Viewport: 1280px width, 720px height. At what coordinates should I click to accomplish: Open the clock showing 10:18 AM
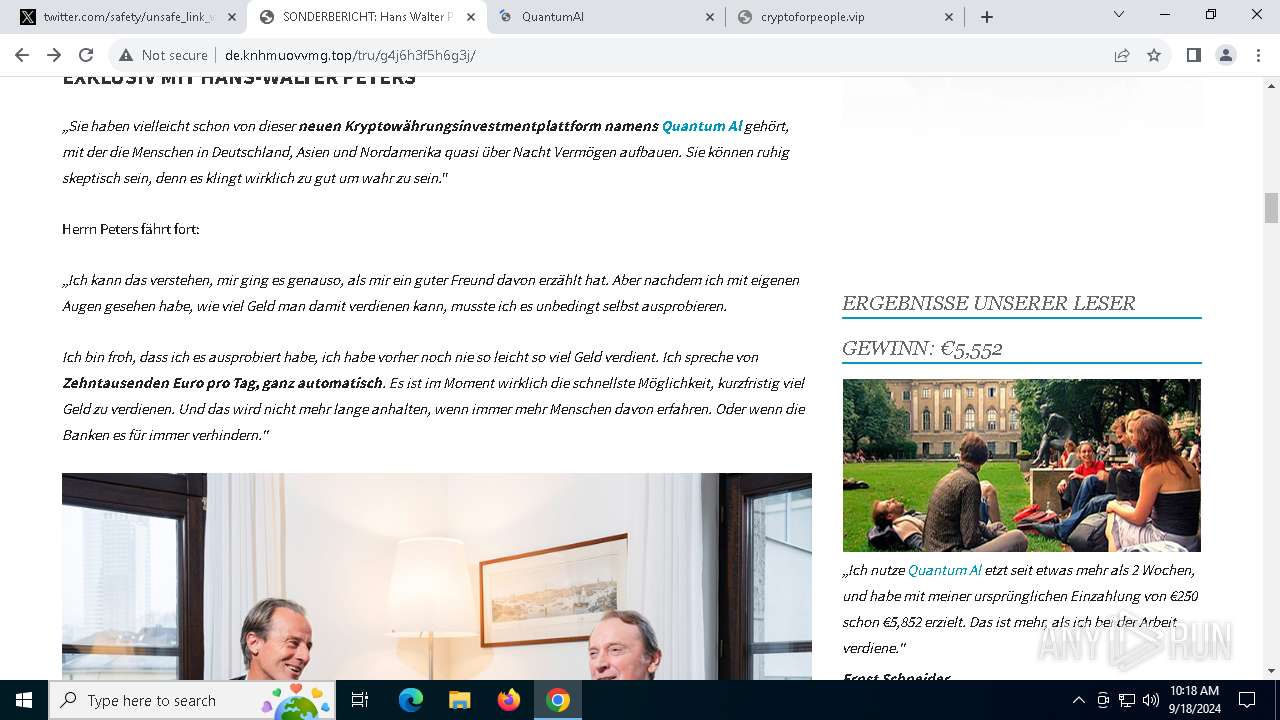[x=1194, y=700]
